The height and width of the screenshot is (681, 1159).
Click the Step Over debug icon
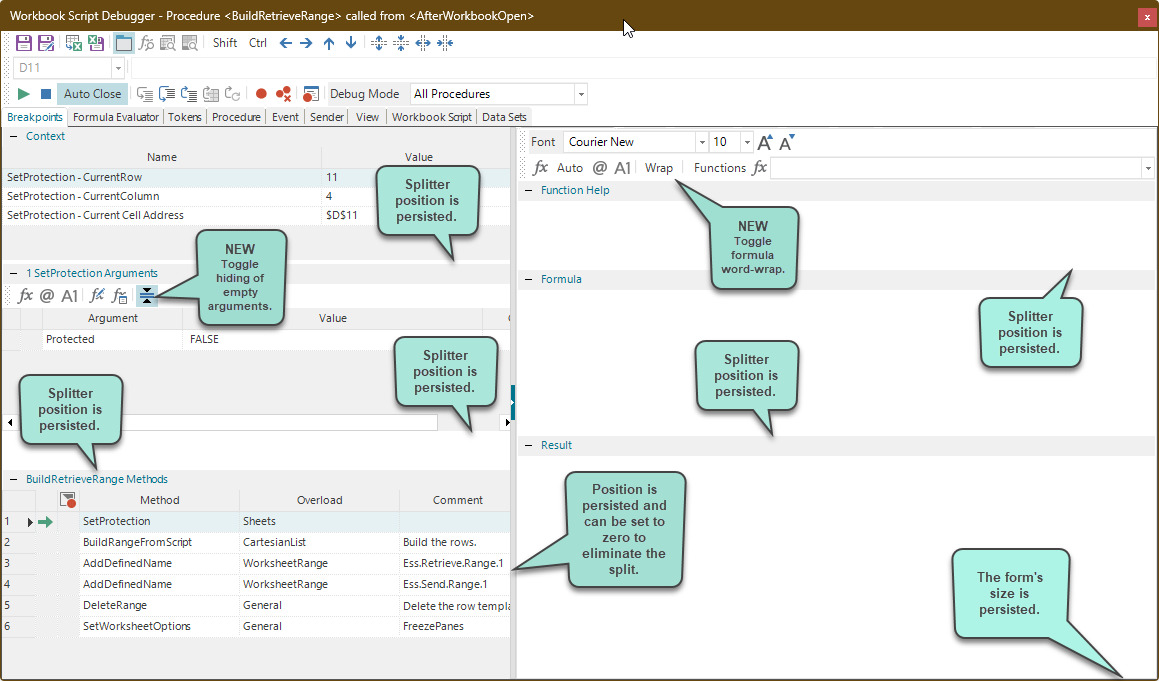(167, 94)
